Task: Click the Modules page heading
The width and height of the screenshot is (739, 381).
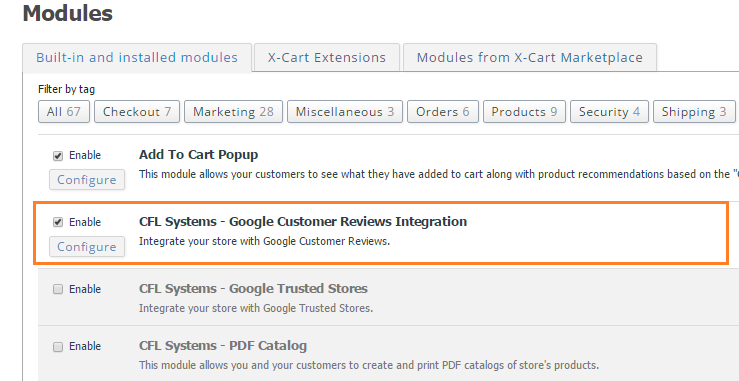Action: pyautogui.click(x=67, y=13)
